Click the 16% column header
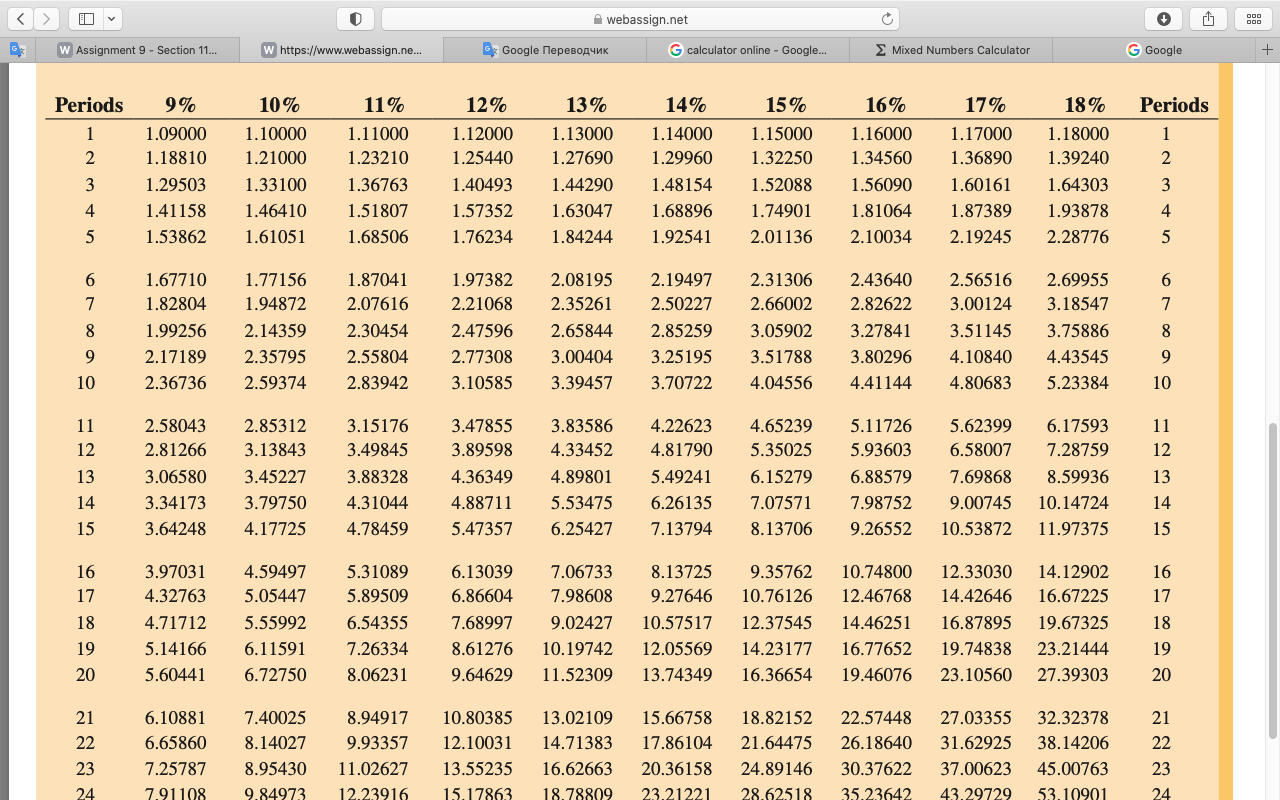This screenshot has width=1280, height=800. point(885,105)
